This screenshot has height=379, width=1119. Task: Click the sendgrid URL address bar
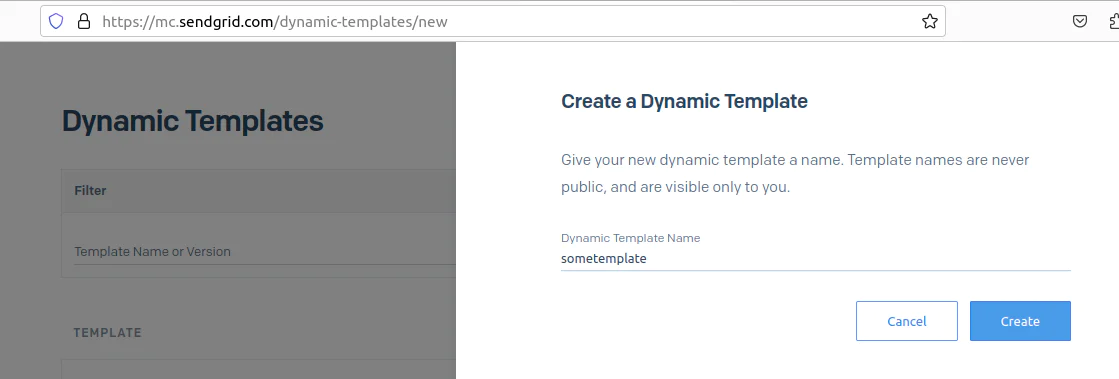(x=492, y=21)
